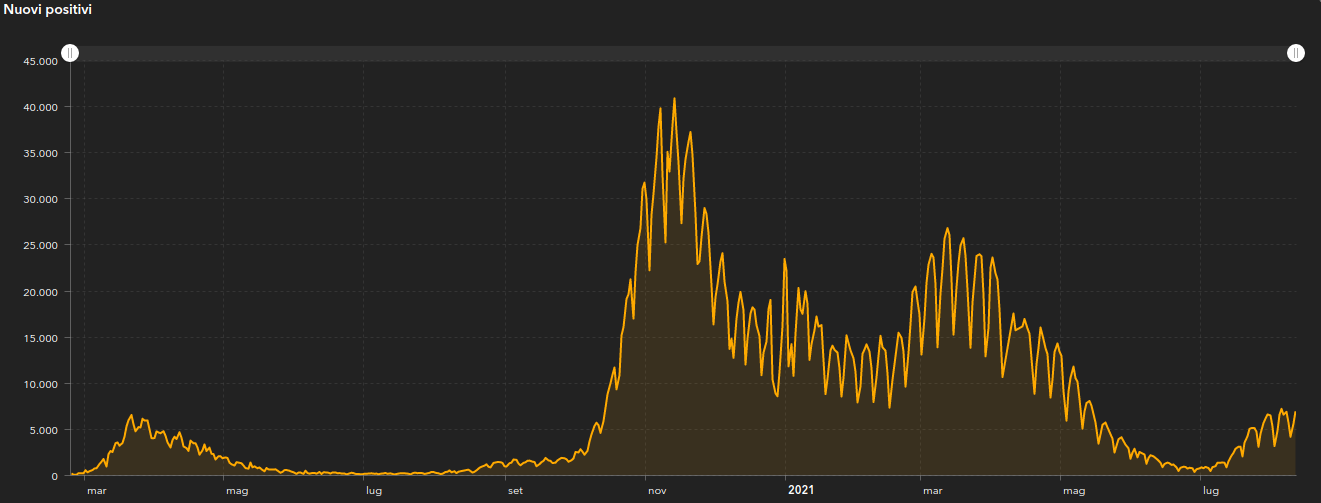1321x503 pixels.
Task: Click the first "mar" label at the axis start
Action: pyautogui.click(x=96, y=491)
